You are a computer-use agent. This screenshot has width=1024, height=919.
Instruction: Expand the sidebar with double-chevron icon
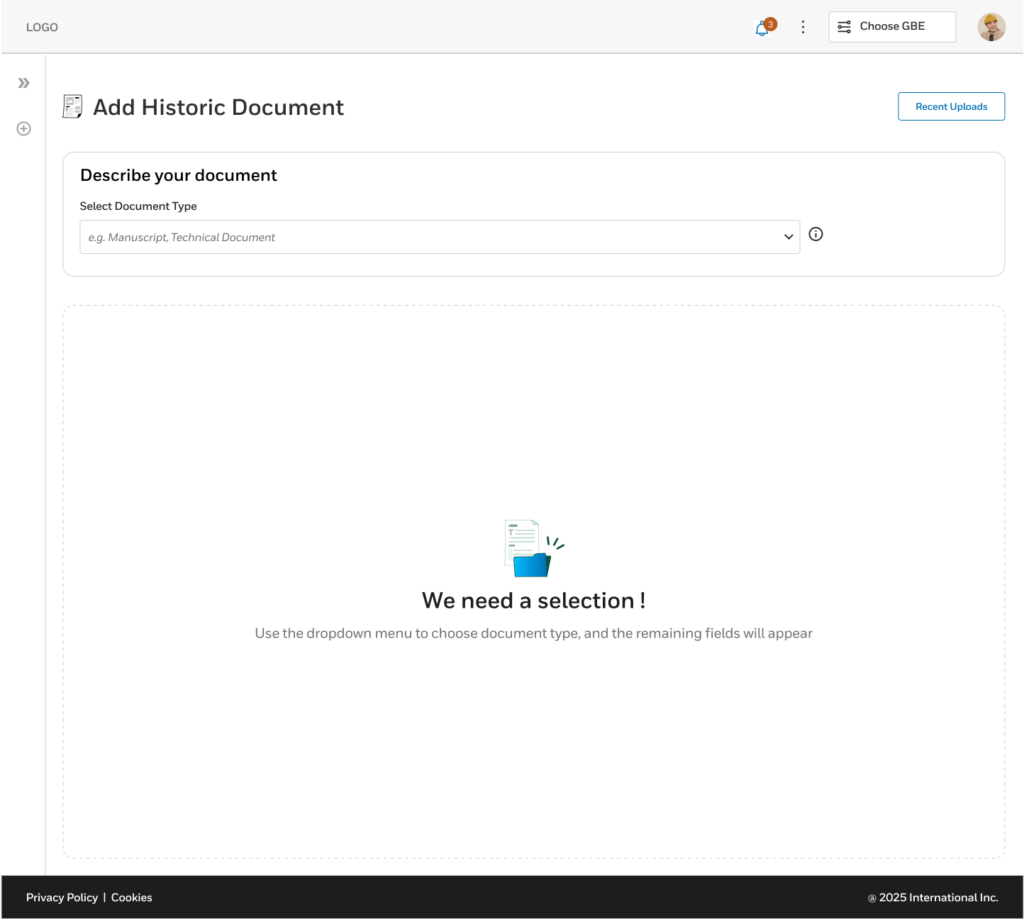point(24,83)
